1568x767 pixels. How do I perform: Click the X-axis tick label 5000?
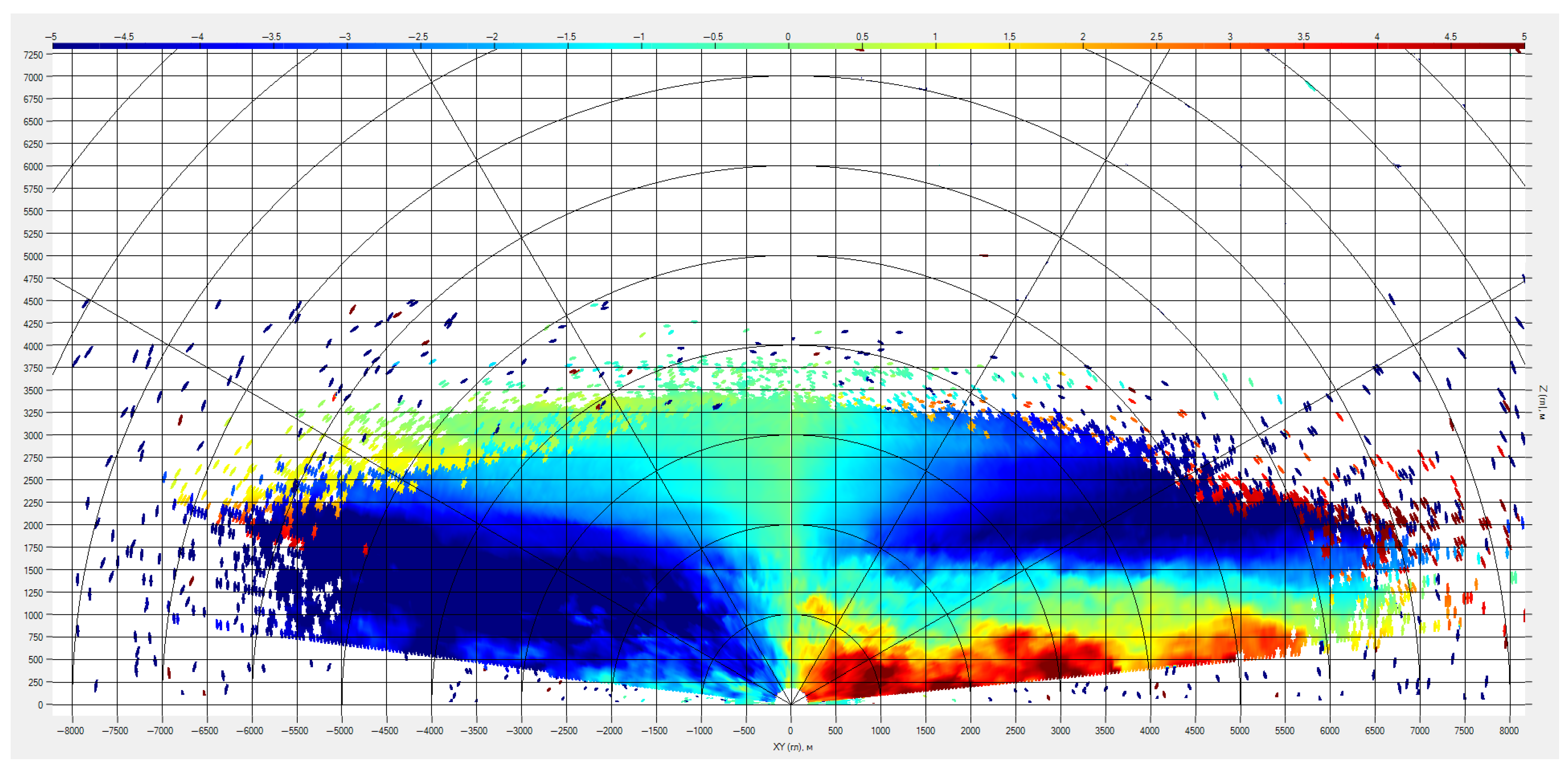pyautogui.click(x=1239, y=730)
